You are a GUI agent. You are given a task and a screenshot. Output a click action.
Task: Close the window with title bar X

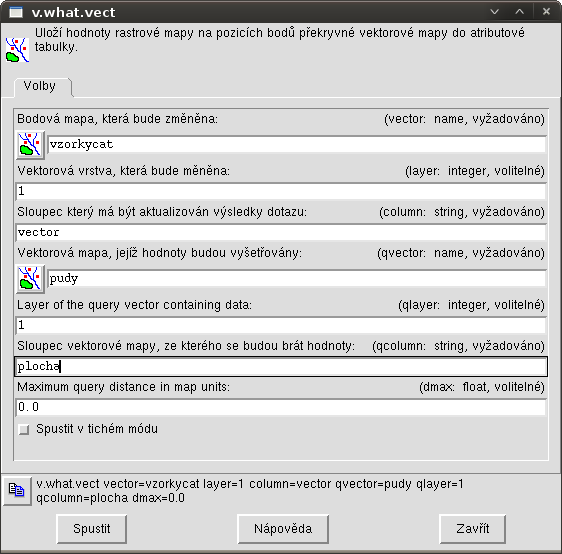(x=546, y=12)
